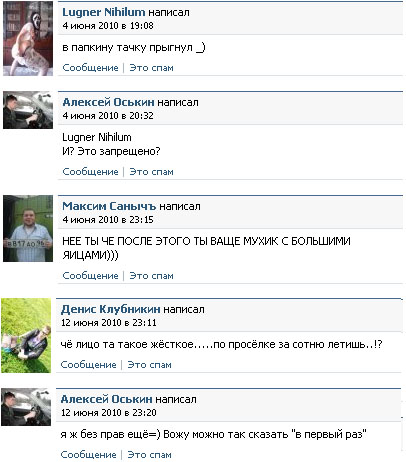This screenshot has width=406, height=462.
Task: Click Алексей Оськин name at 20:32 comment
Action: [108, 102]
